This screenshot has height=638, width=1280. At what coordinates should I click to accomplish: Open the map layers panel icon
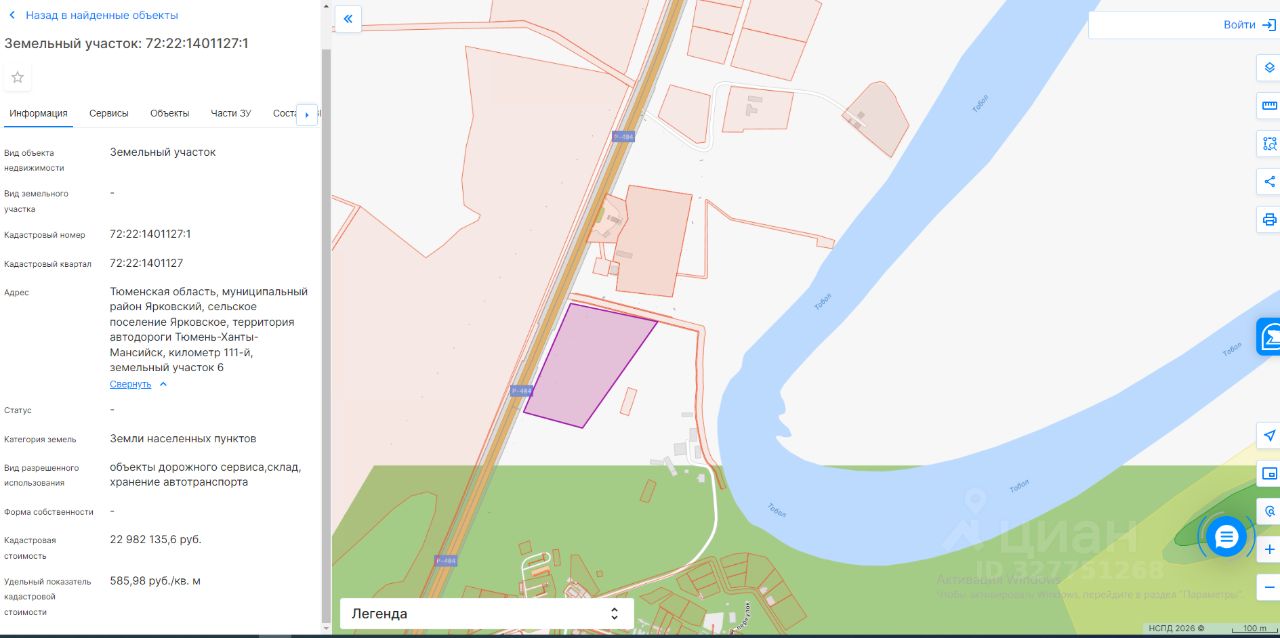point(1269,68)
